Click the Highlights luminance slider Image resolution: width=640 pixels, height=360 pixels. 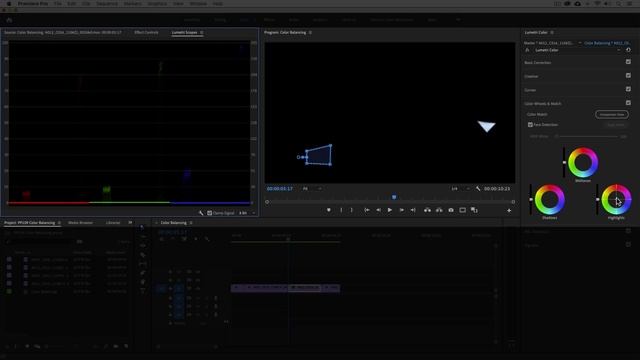pyautogui.click(x=598, y=200)
